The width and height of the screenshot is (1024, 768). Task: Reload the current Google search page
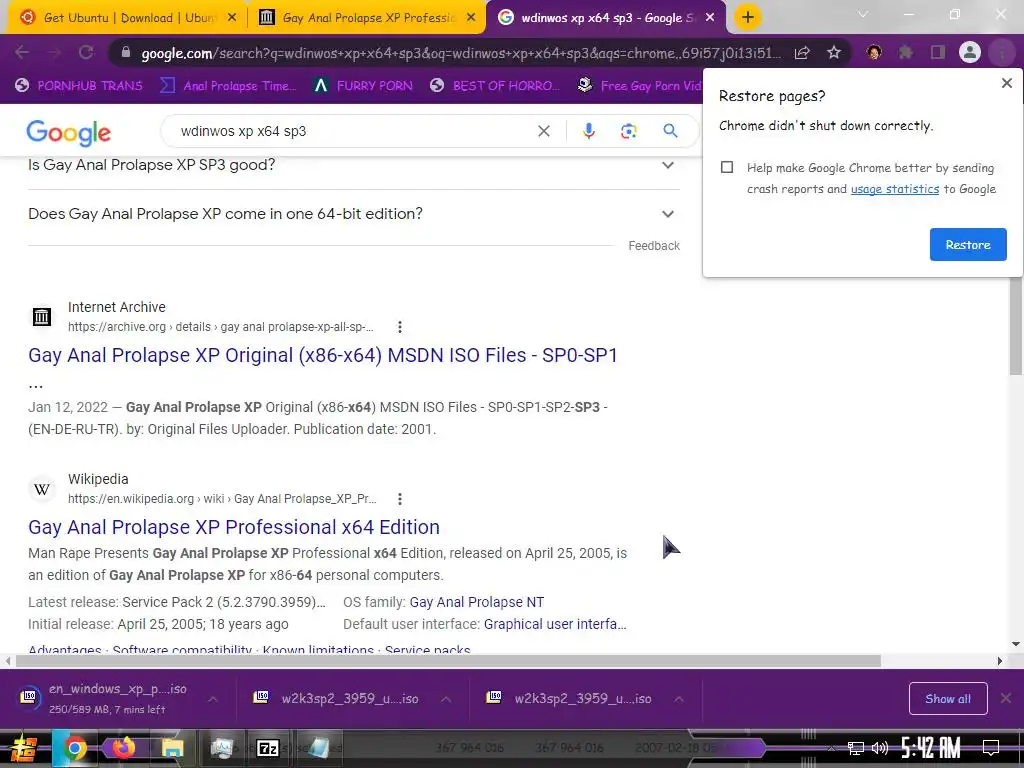click(x=86, y=52)
